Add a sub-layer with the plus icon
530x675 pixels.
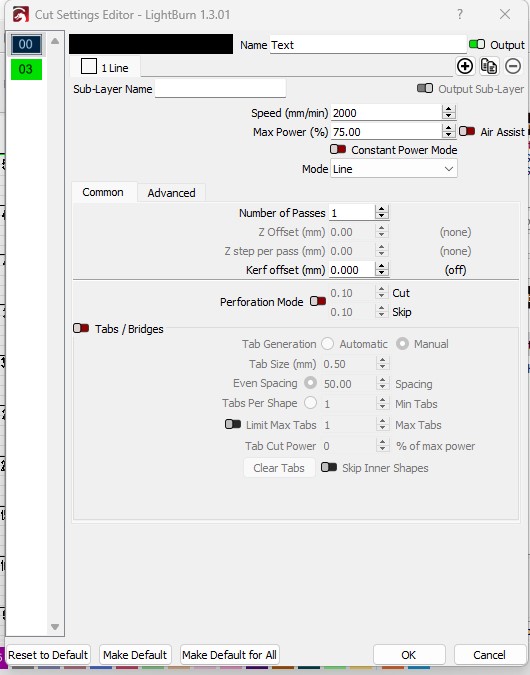[x=465, y=66]
